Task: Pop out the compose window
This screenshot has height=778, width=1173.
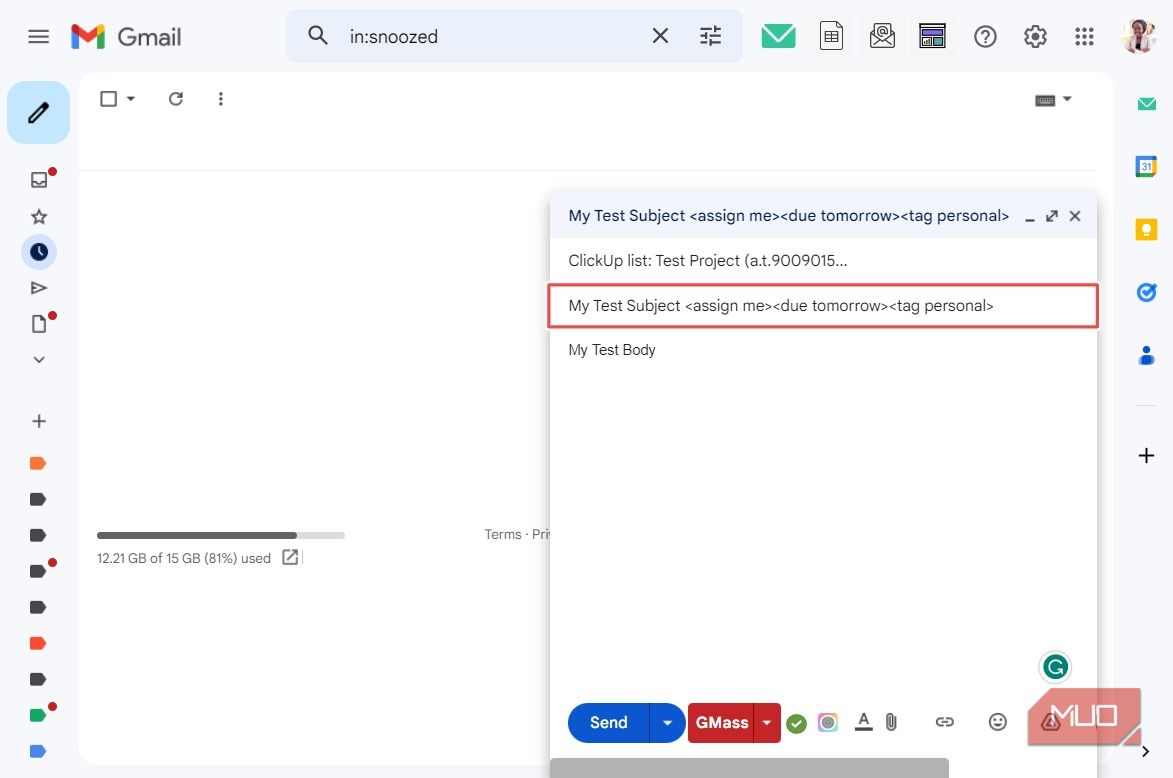Action: [1052, 216]
